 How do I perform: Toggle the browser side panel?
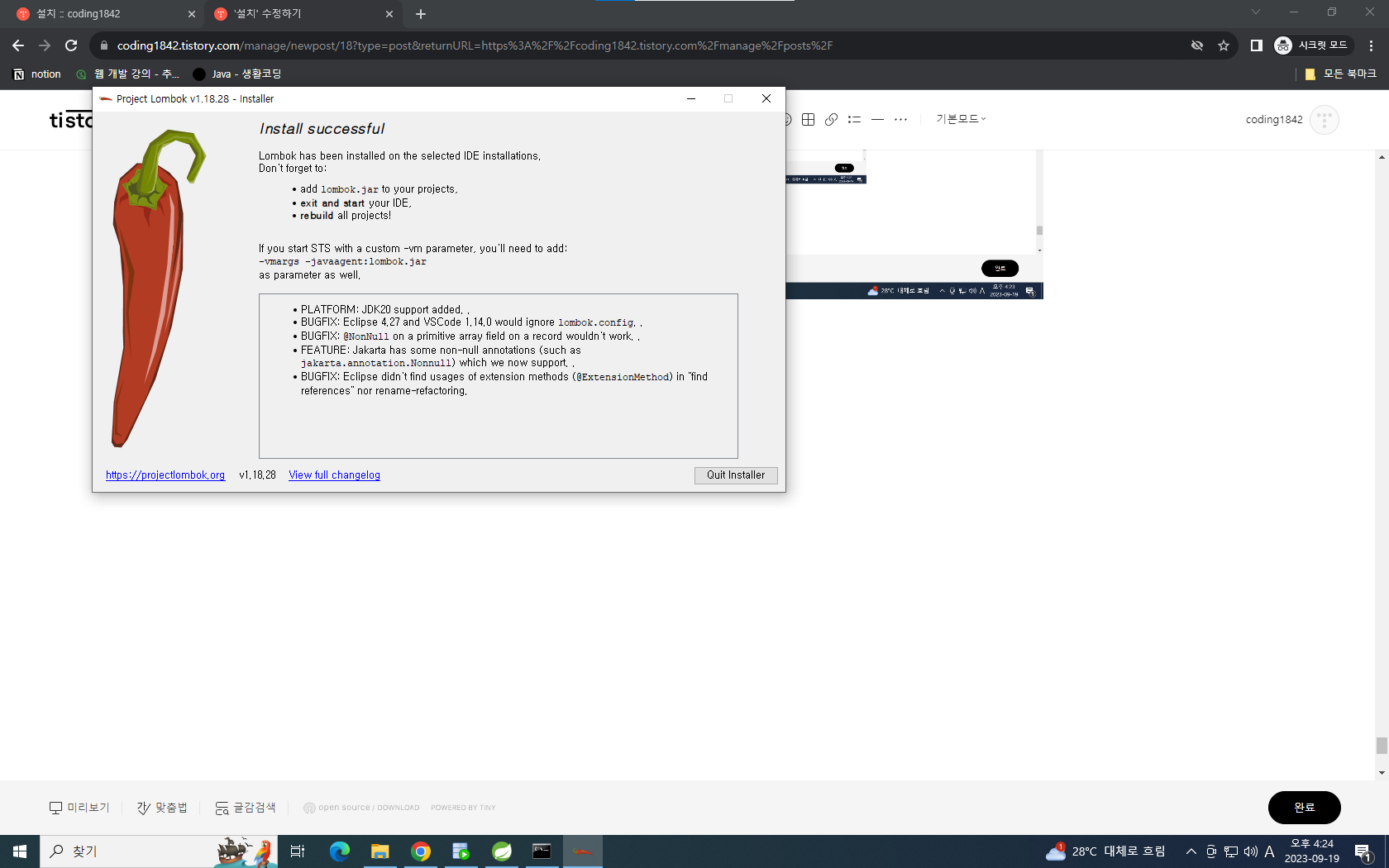1256,45
